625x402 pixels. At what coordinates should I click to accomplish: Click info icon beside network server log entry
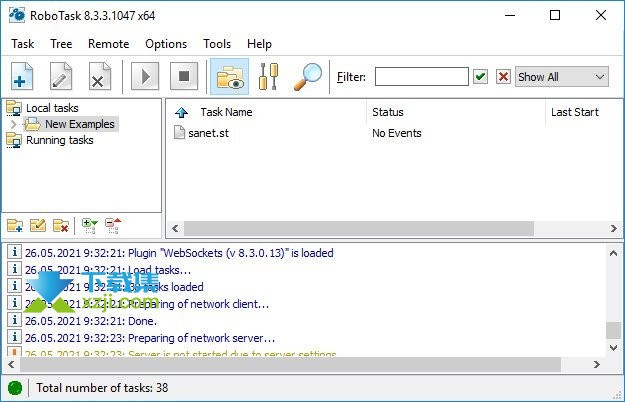(x=14, y=337)
